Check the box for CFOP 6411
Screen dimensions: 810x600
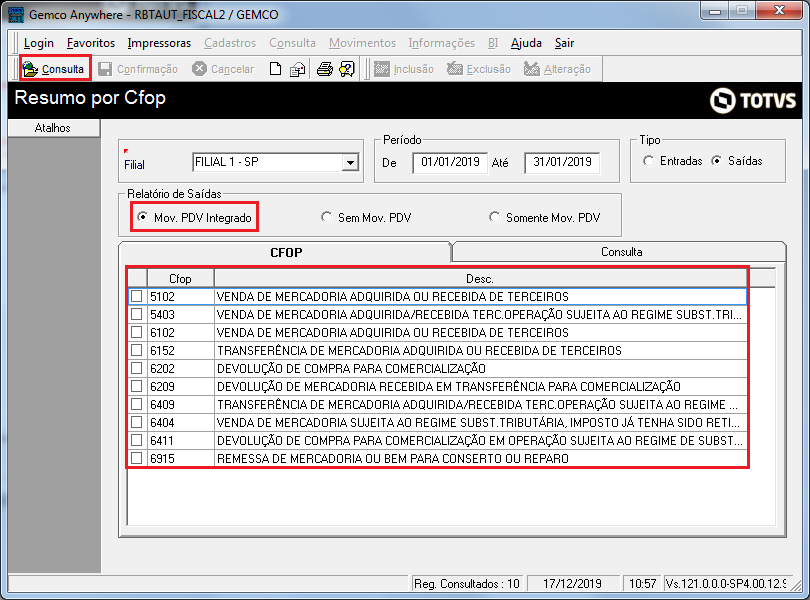pyautogui.click(x=137, y=440)
